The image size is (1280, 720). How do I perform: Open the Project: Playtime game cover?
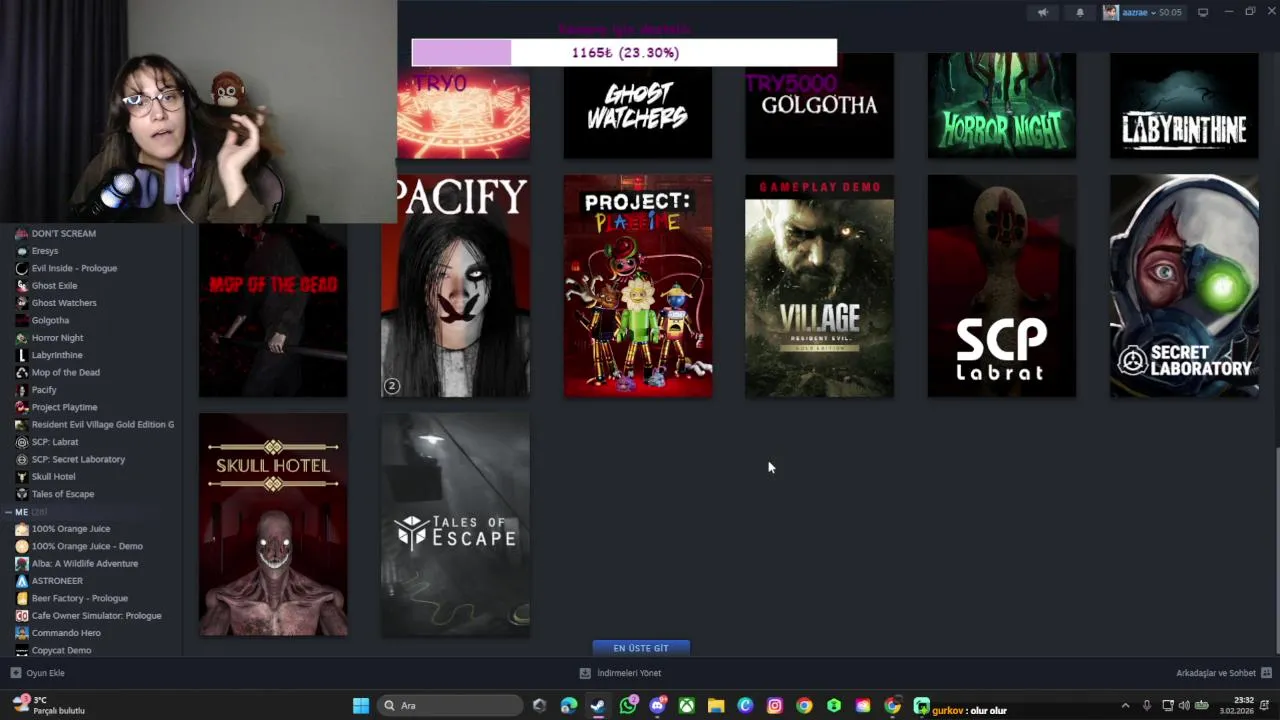pos(638,286)
